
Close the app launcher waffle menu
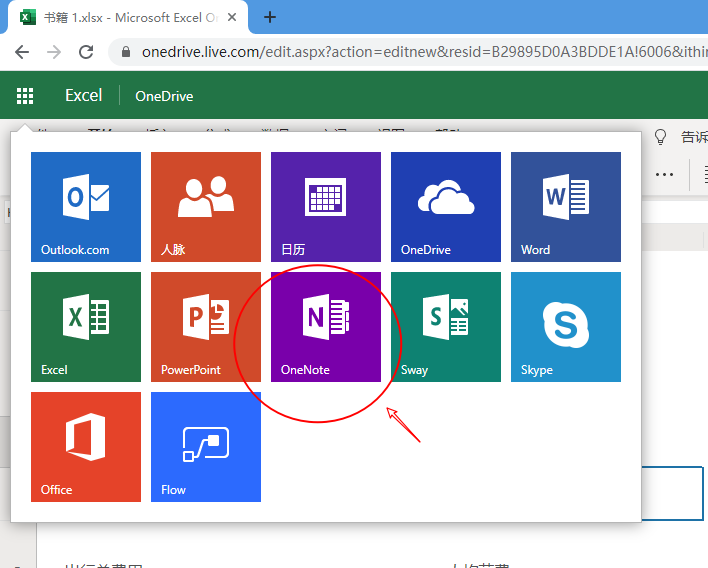(25, 96)
